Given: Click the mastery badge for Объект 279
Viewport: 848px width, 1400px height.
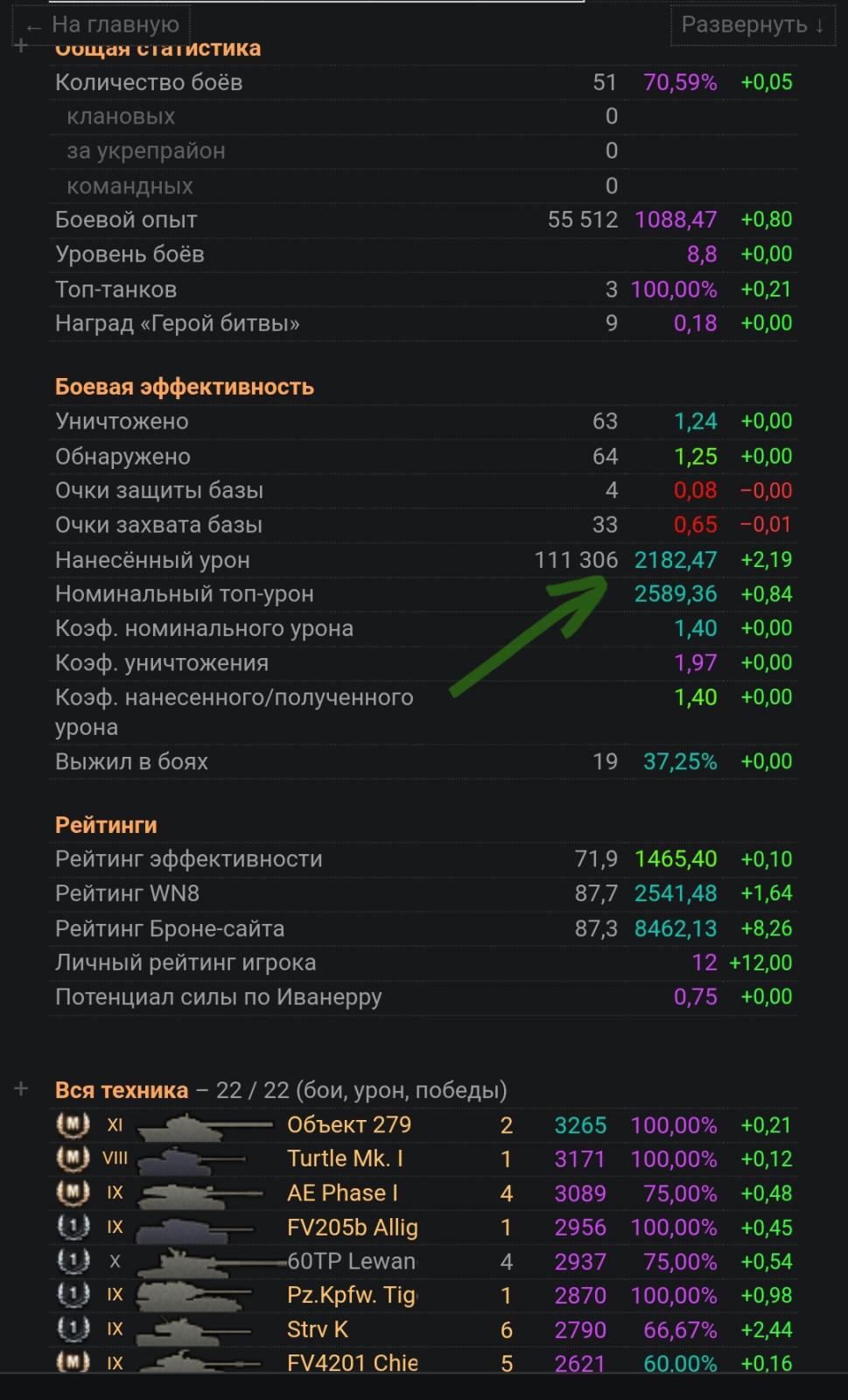Looking at the screenshot, I should pos(73,1124).
